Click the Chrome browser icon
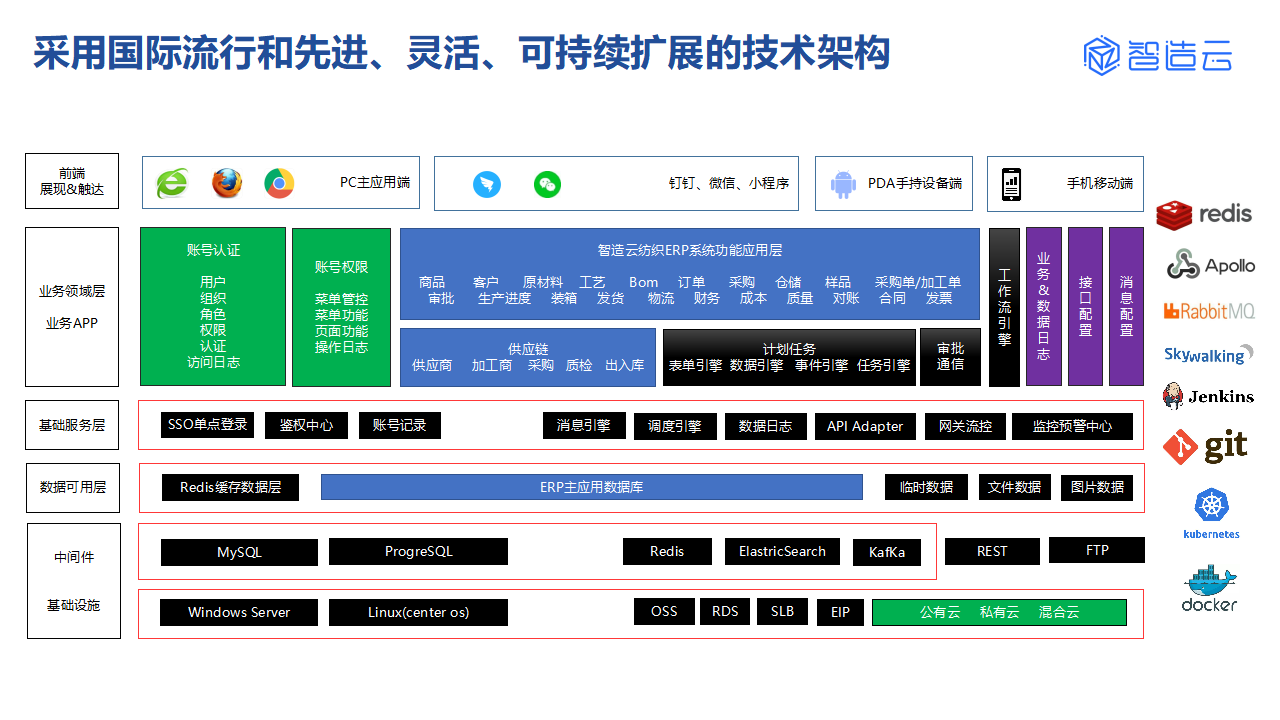The image size is (1280, 720). point(279,183)
